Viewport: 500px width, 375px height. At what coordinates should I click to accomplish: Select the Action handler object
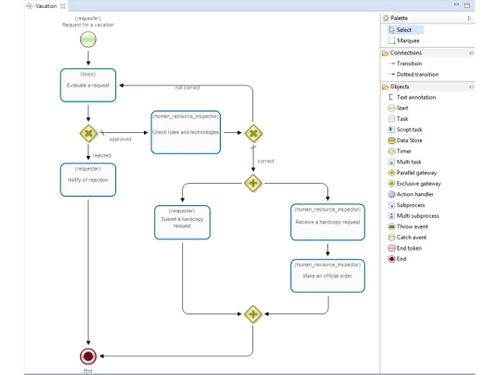click(411, 194)
